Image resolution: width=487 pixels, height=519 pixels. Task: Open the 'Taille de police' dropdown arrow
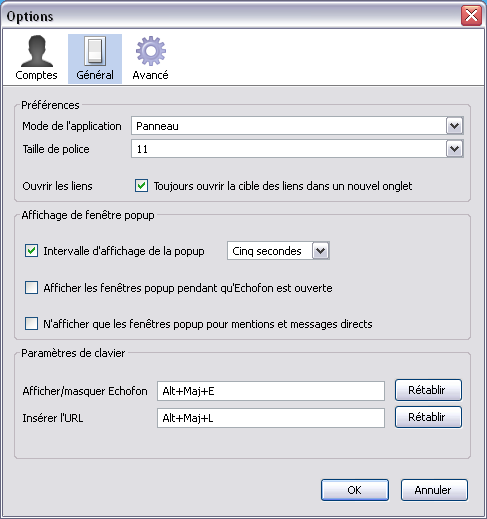[x=455, y=149]
